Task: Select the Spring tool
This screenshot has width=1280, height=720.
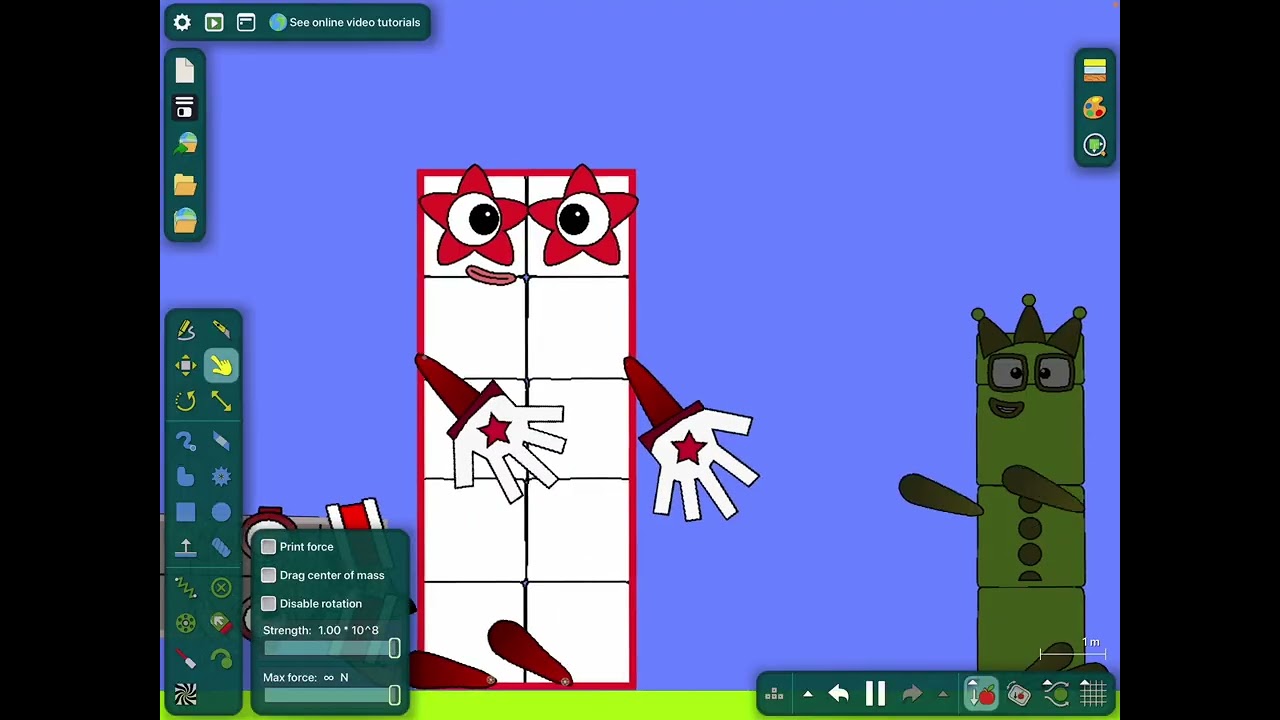Action: [x=186, y=588]
